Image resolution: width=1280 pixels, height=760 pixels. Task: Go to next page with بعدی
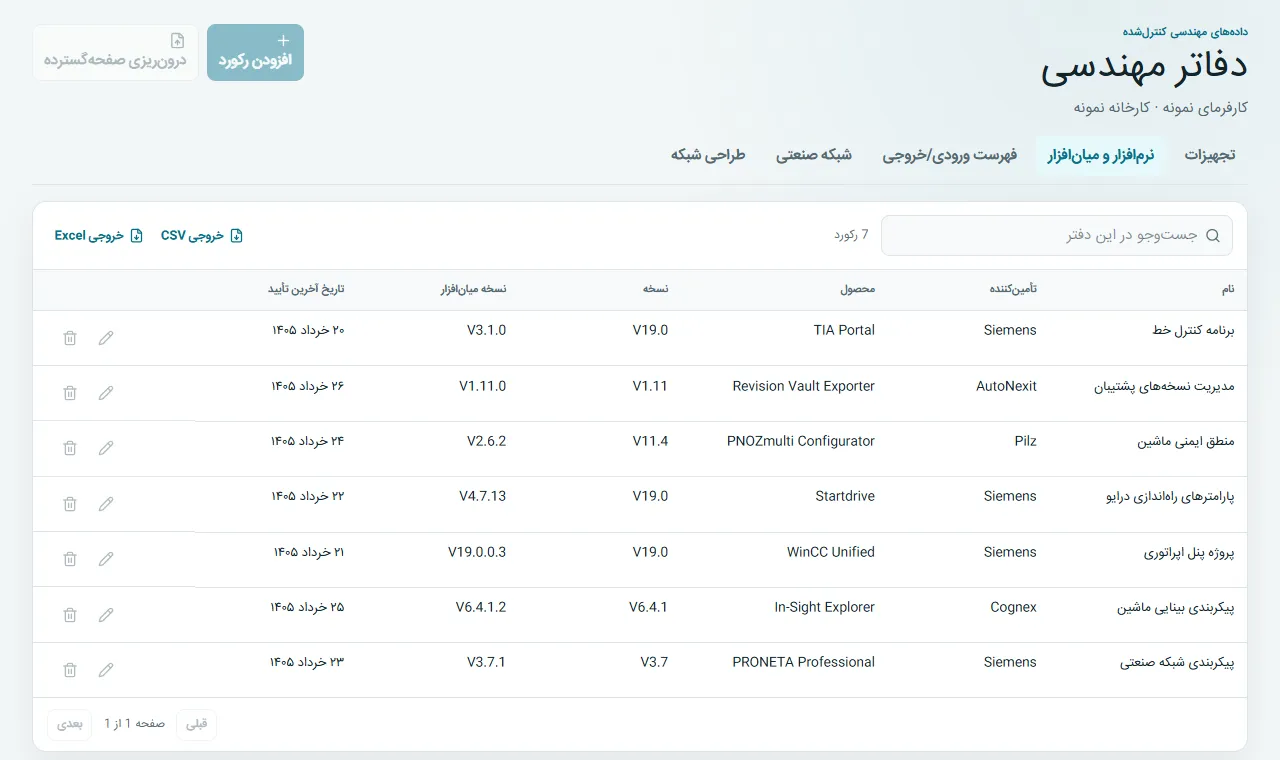pos(69,724)
